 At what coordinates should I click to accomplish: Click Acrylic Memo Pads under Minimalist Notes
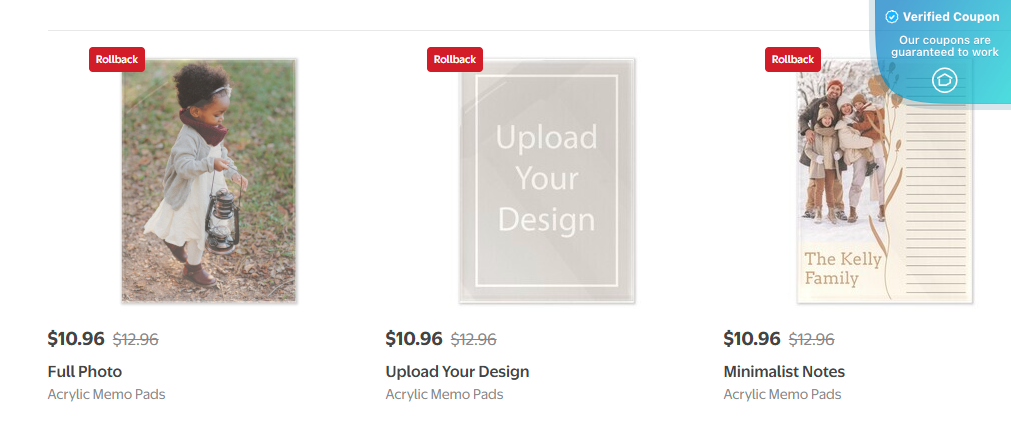pyautogui.click(x=782, y=394)
